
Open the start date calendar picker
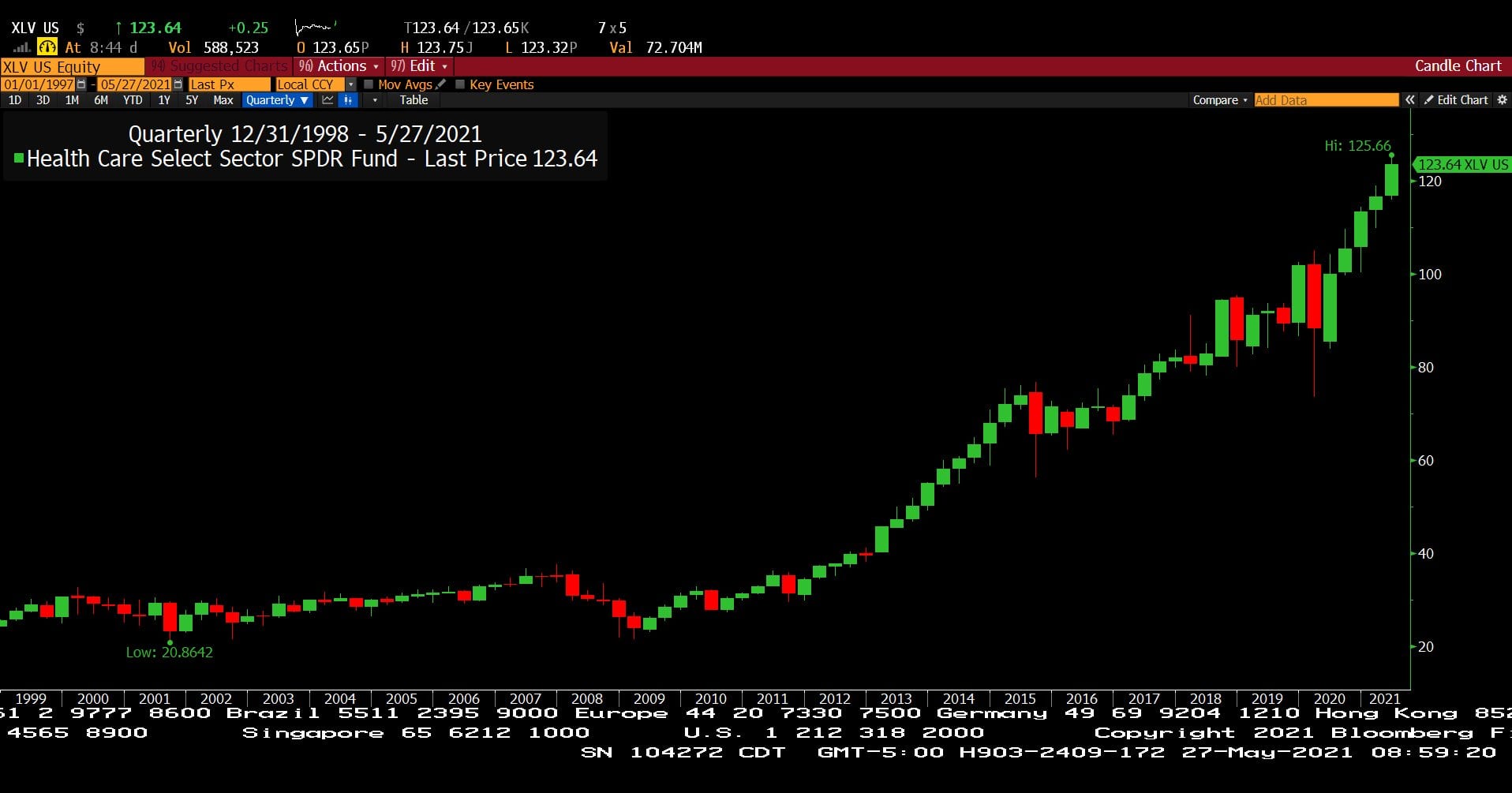[x=81, y=84]
